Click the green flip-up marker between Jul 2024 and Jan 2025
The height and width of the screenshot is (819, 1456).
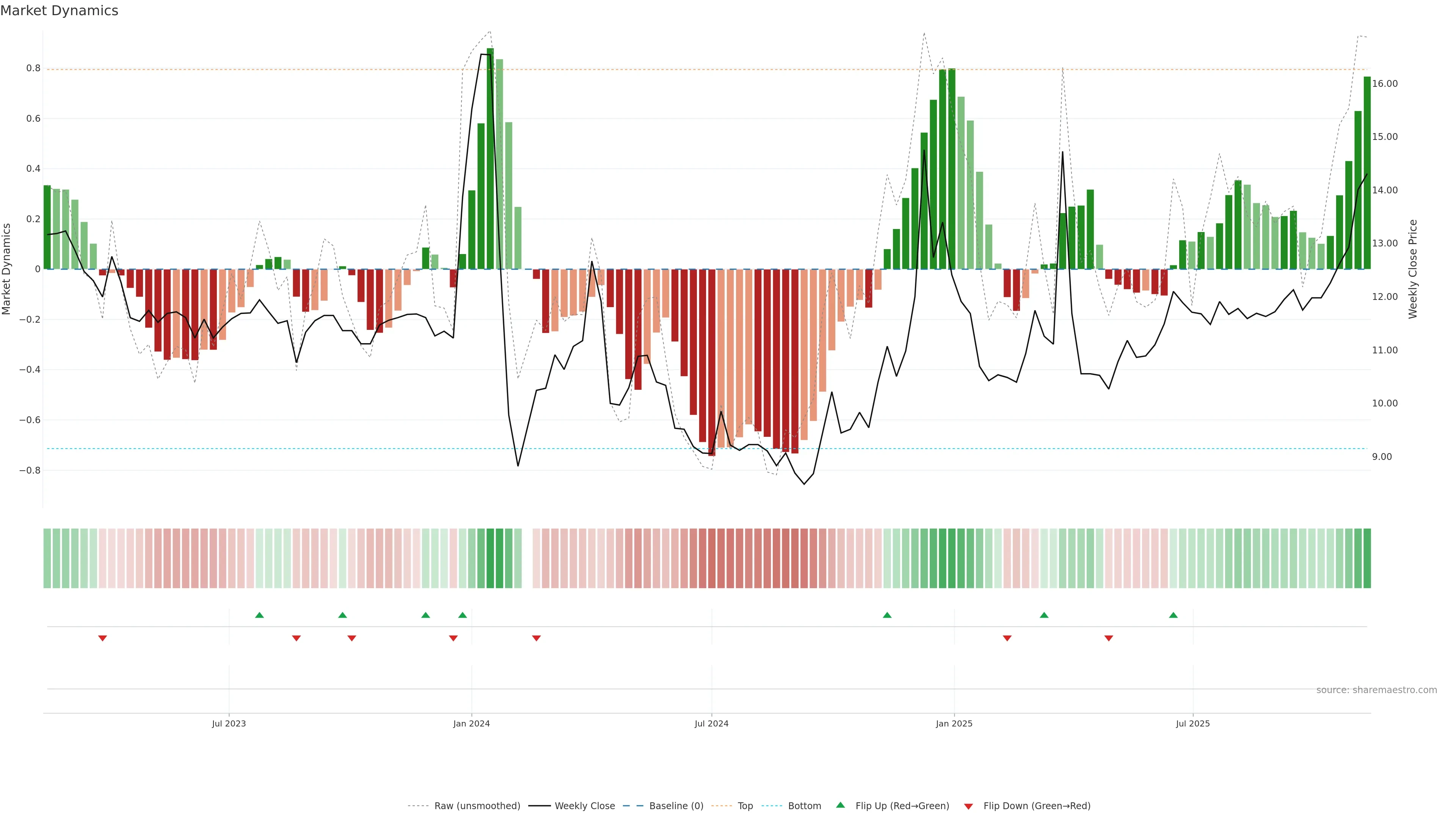(887, 615)
